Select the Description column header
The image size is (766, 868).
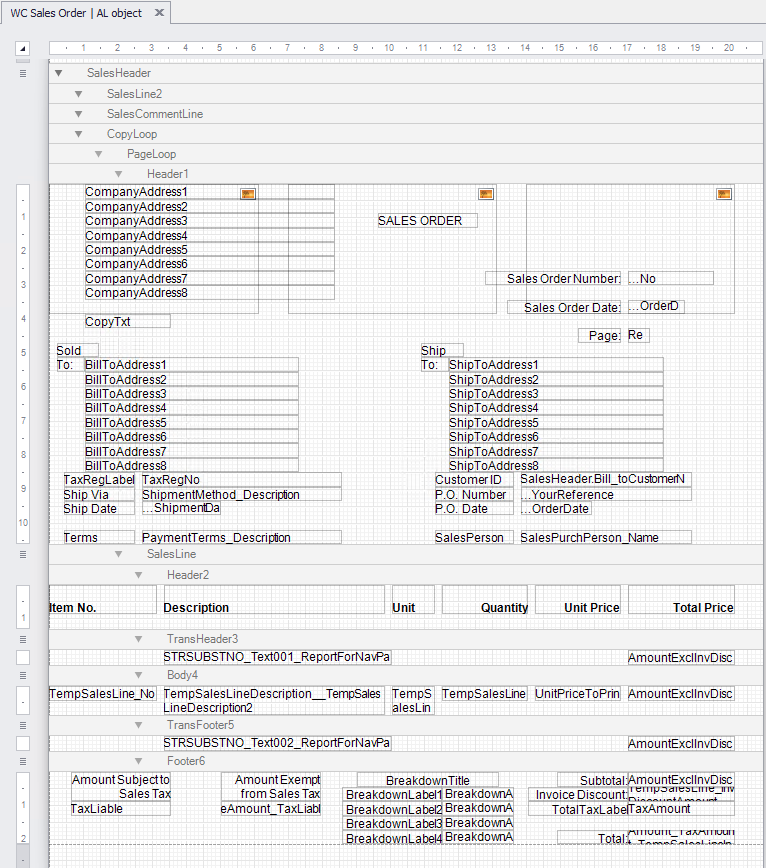coord(273,600)
